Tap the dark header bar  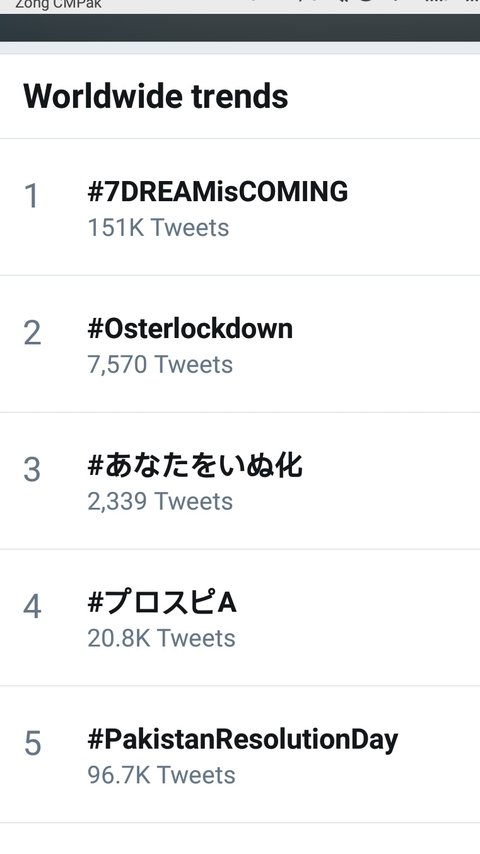(240, 28)
